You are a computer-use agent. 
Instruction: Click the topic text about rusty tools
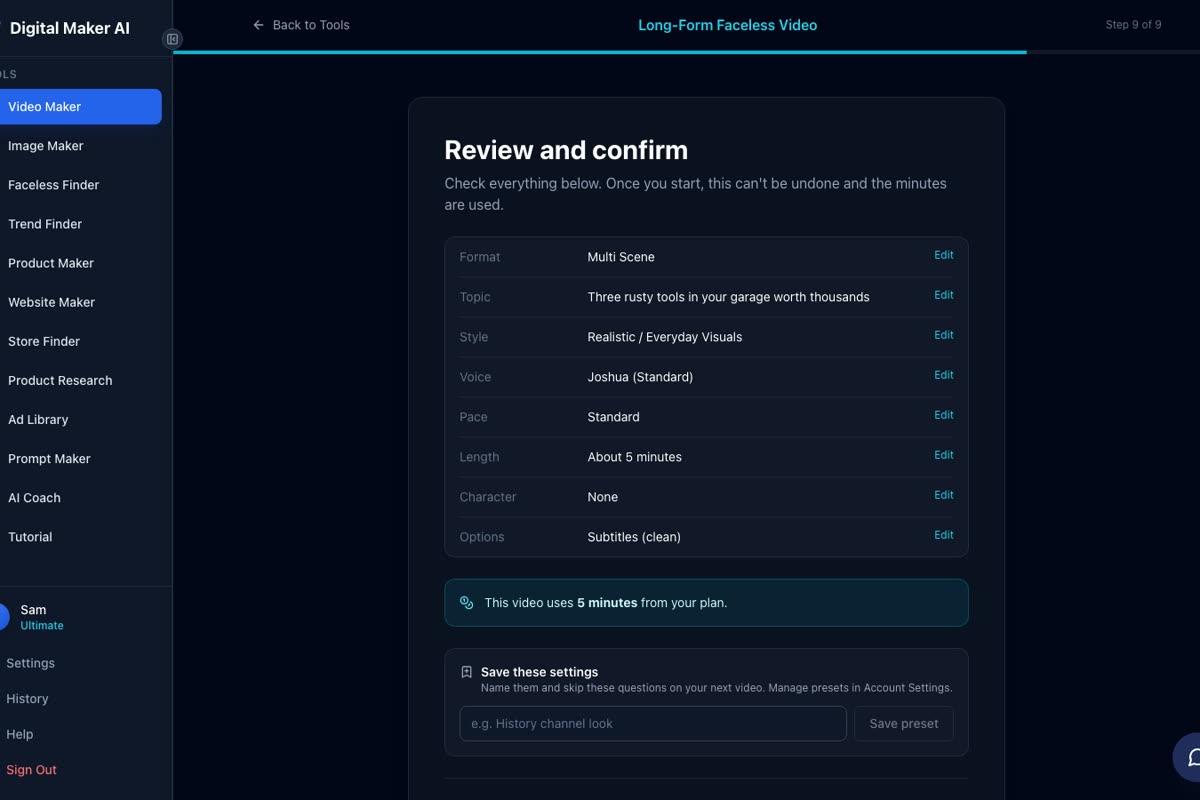(x=728, y=297)
